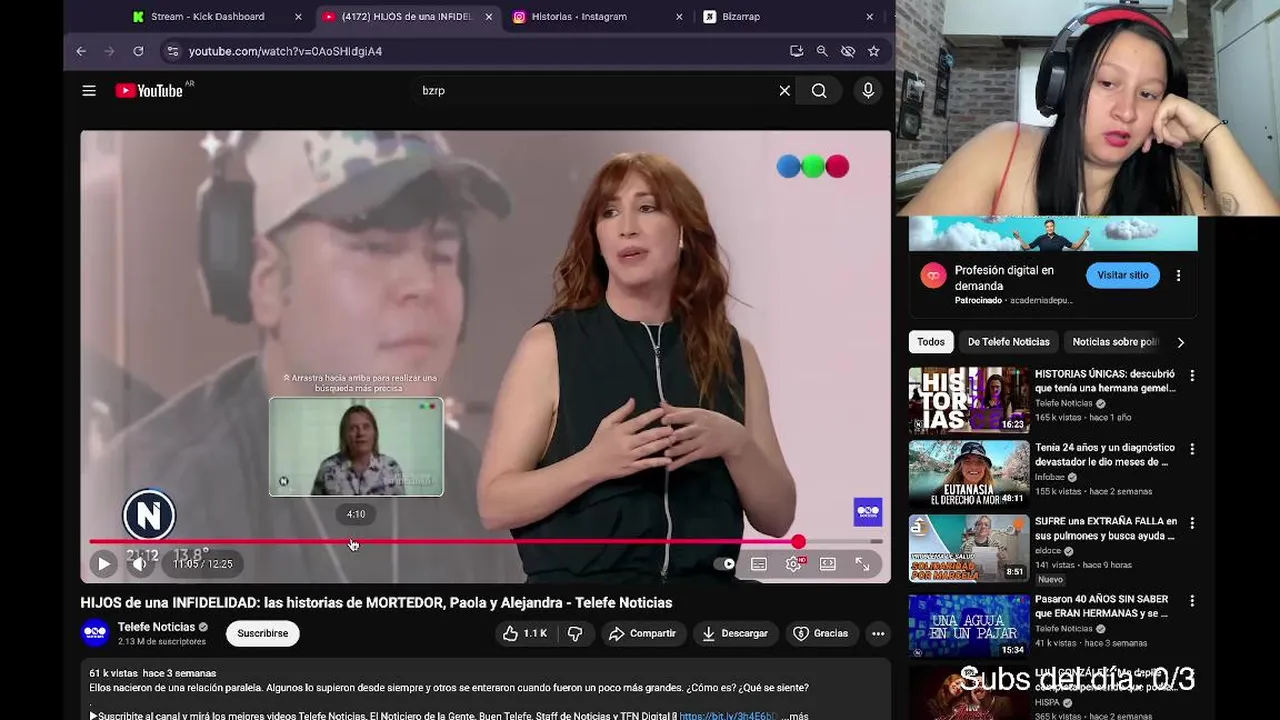Subscribe with the Suscribirse button

[263, 633]
